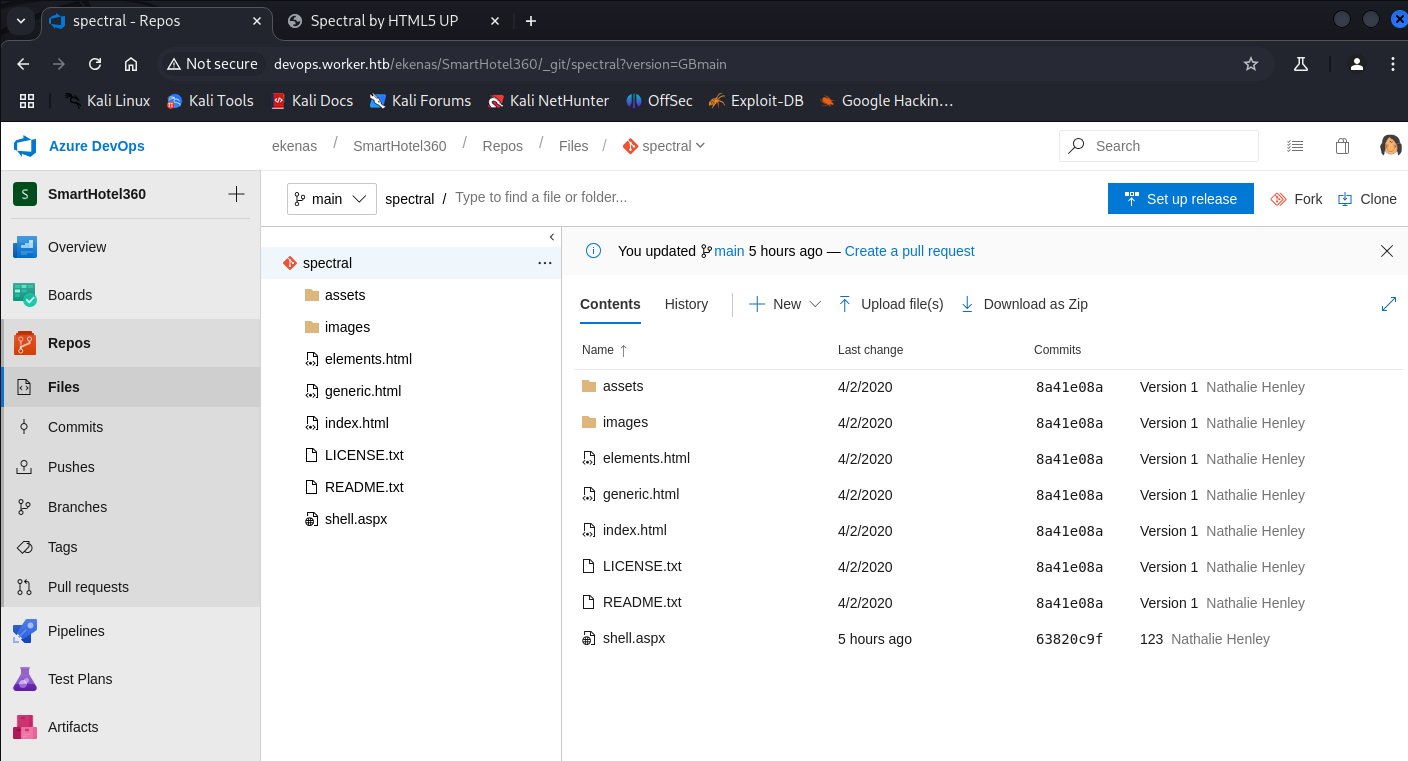Open shell.aspx in the contents list
This screenshot has height=761, width=1408.
[x=634, y=638]
